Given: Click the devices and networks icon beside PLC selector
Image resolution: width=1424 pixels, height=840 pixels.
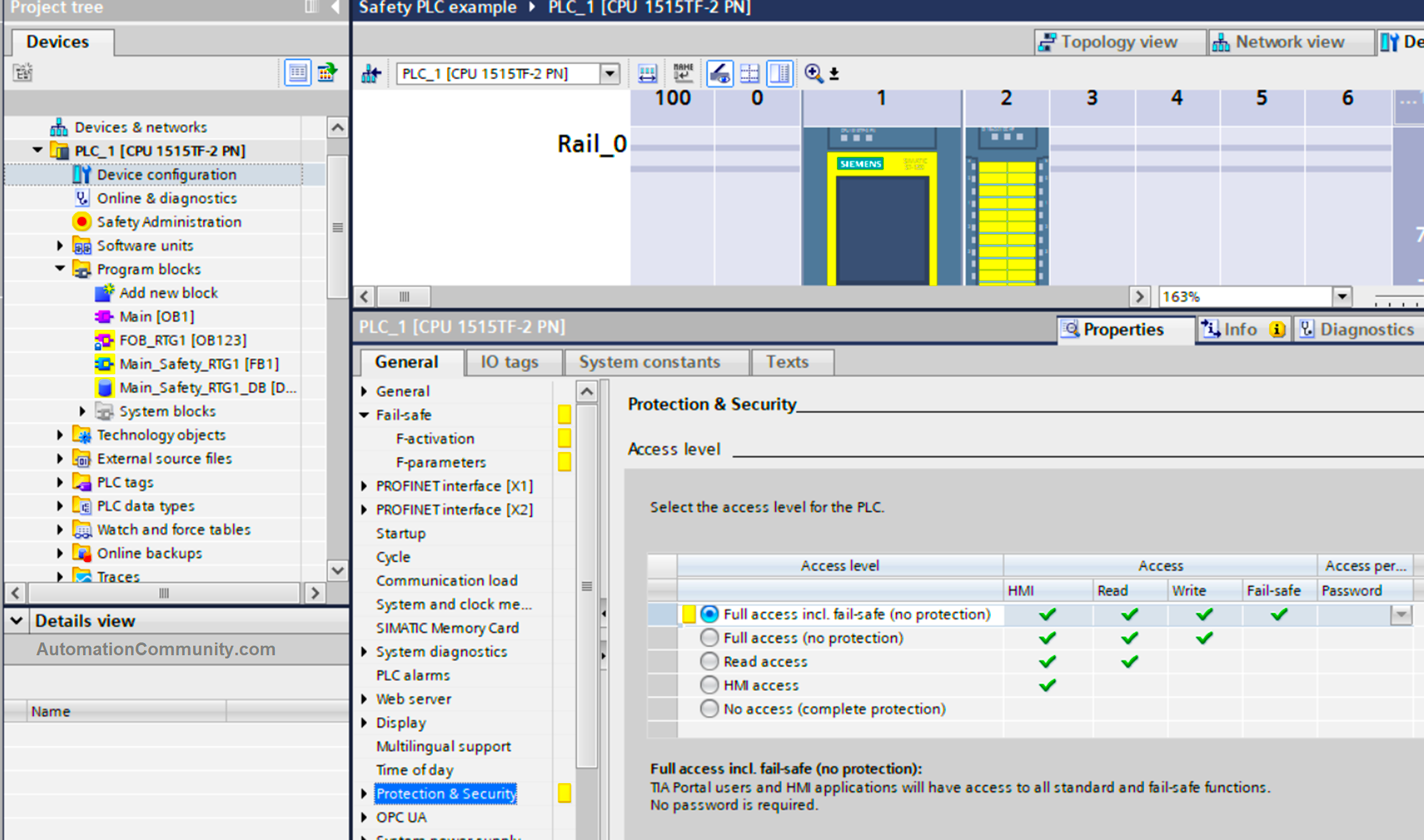Looking at the screenshot, I should (x=371, y=73).
